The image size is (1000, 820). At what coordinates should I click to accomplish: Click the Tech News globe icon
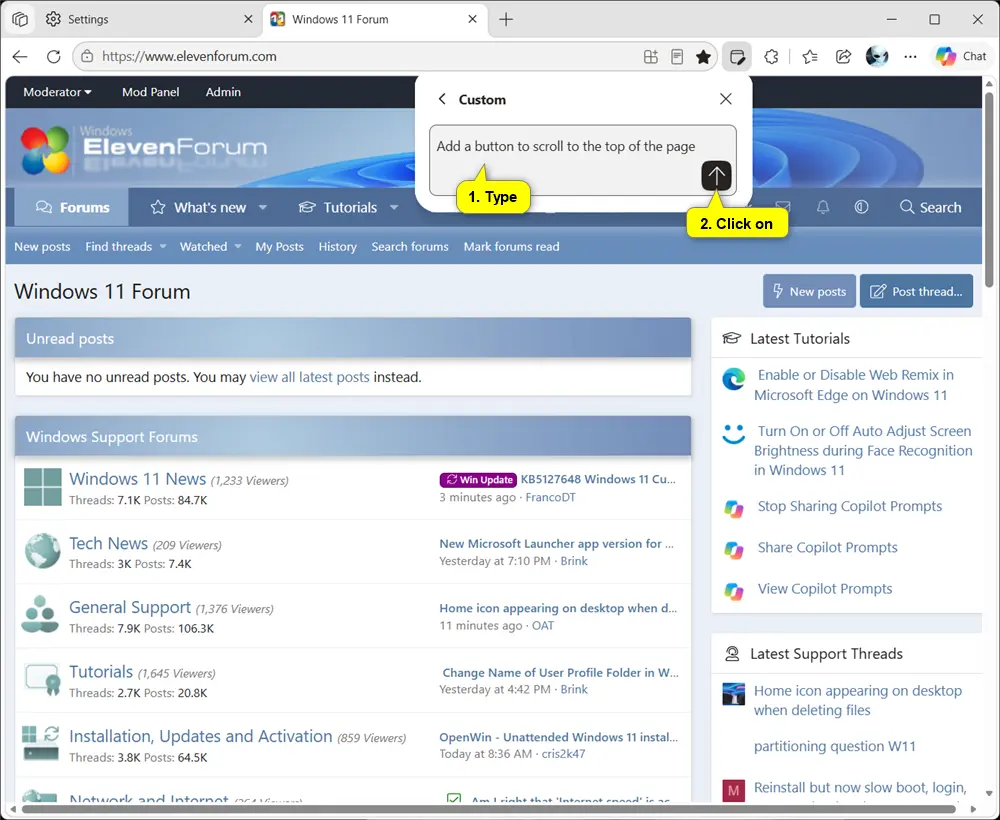(x=43, y=551)
